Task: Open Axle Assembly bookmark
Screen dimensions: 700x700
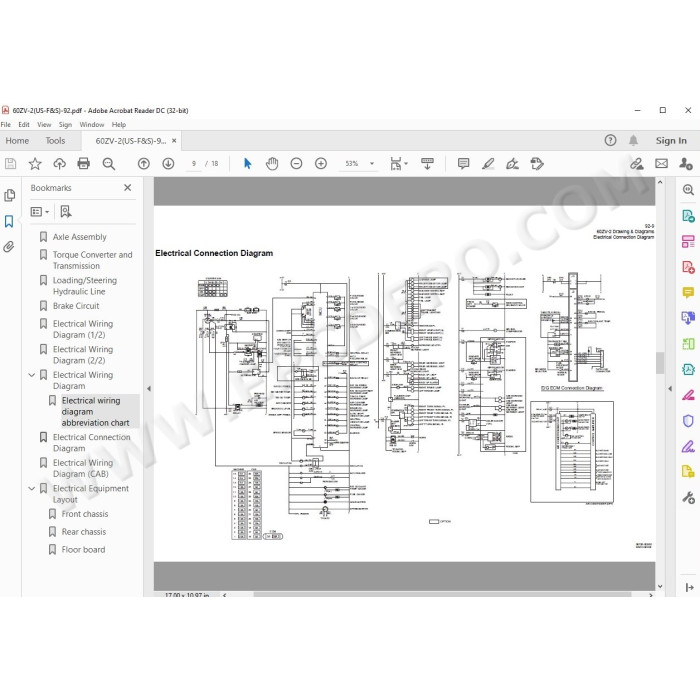Action: tap(79, 237)
